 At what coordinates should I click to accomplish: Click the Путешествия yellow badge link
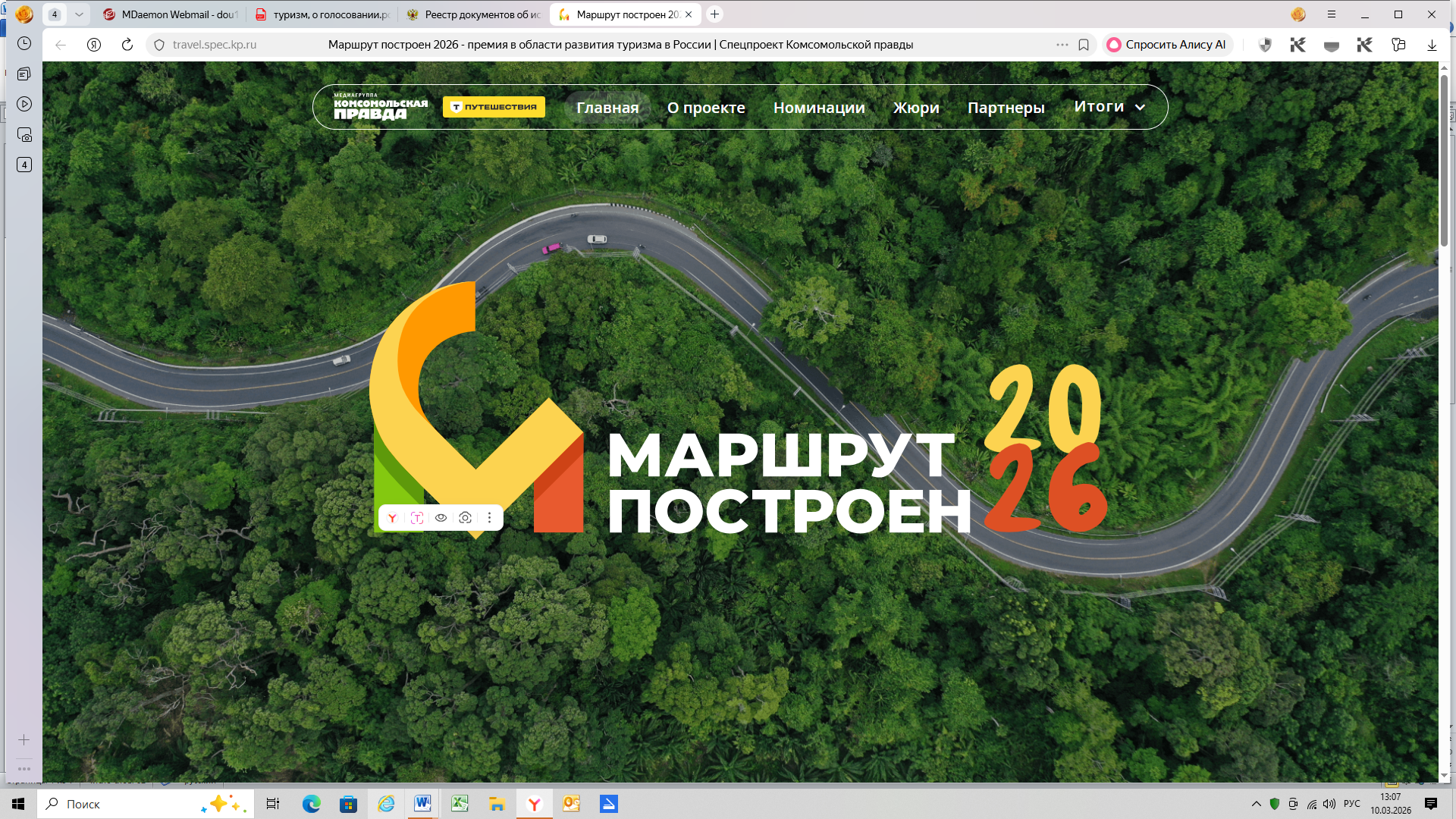(494, 107)
